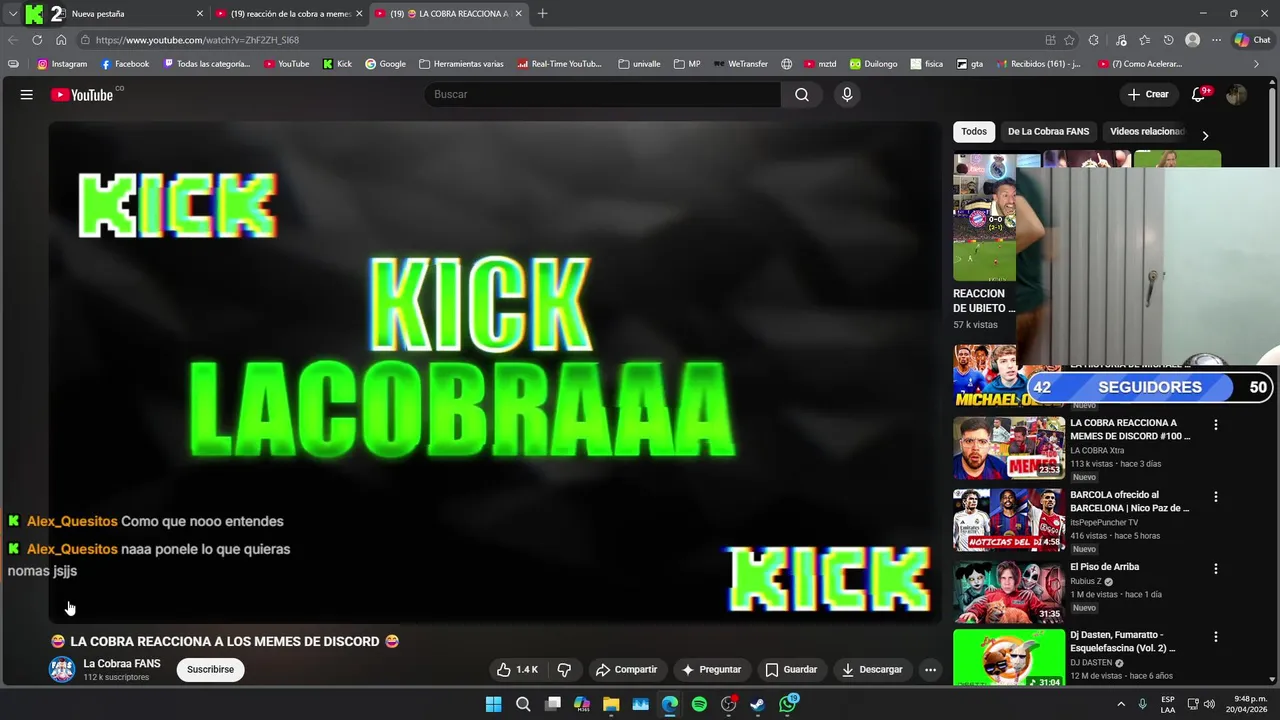The image size is (1280, 720).
Task: Activate voice search microphone
Action: [847, 94]
